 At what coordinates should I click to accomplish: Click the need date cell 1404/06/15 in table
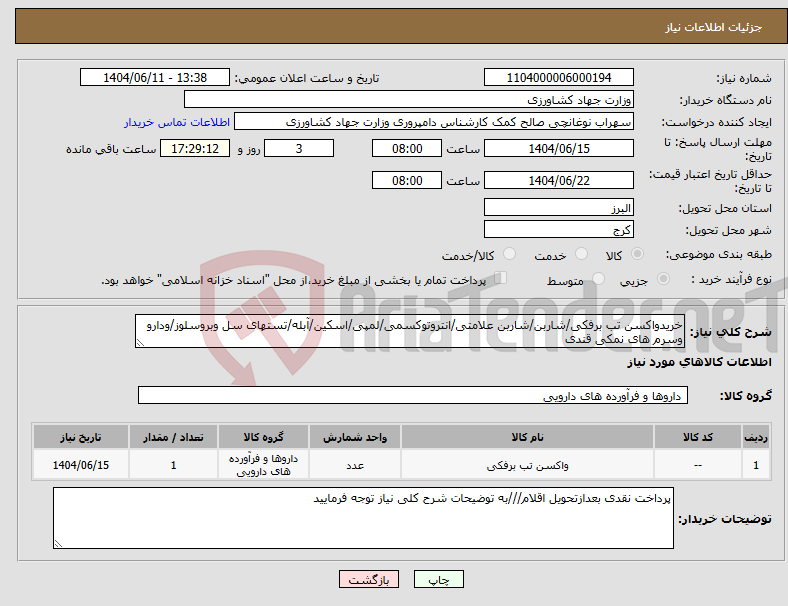pyautogui.click(x=81, y=465)
